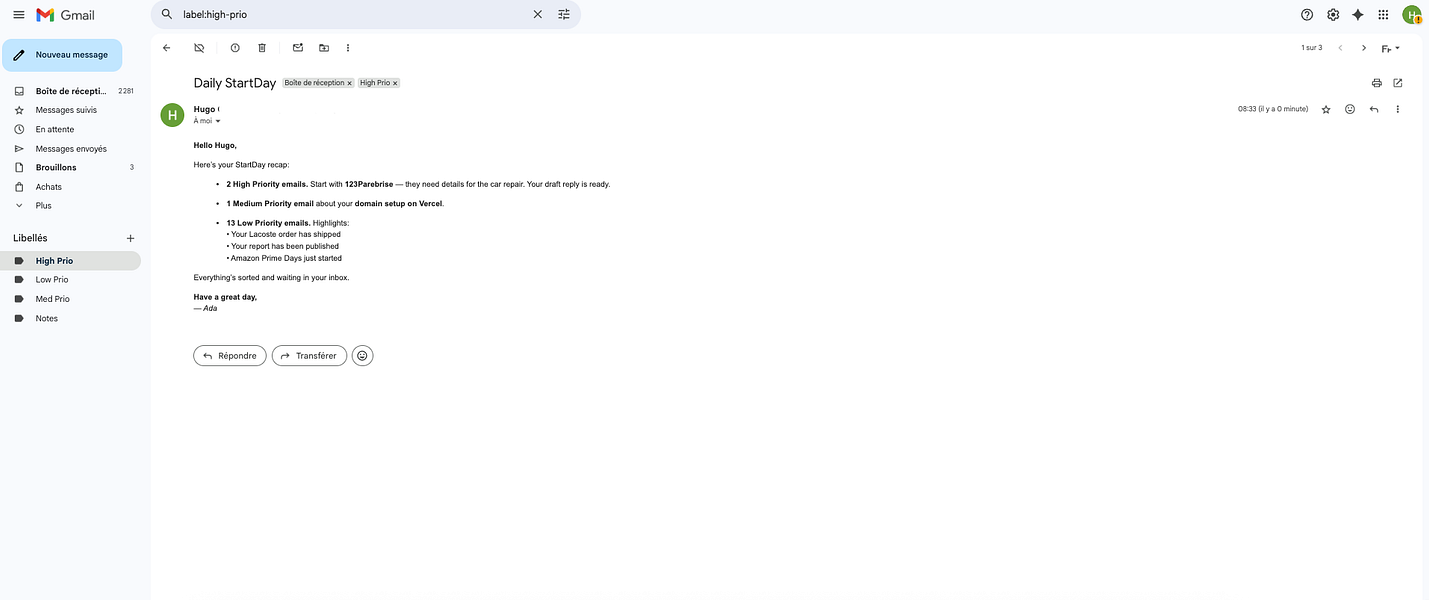Go to the newer message arrow

[x=1340, y=48]
